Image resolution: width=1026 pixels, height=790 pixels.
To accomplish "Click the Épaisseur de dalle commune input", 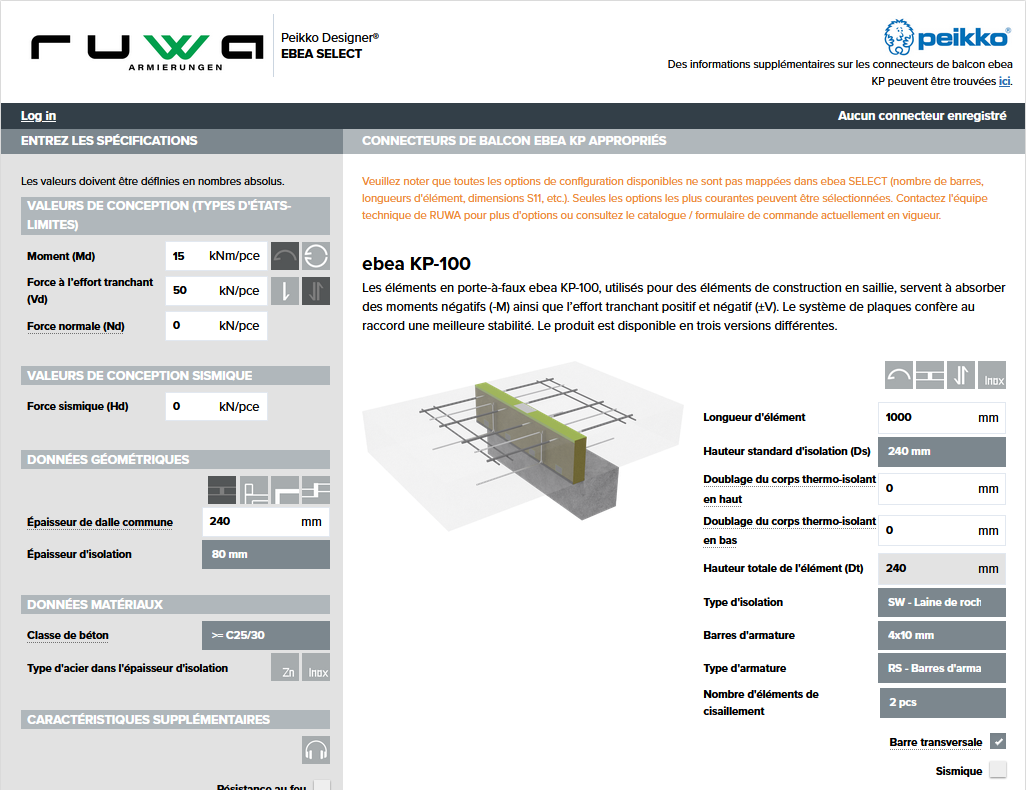I will pos(266,522).
